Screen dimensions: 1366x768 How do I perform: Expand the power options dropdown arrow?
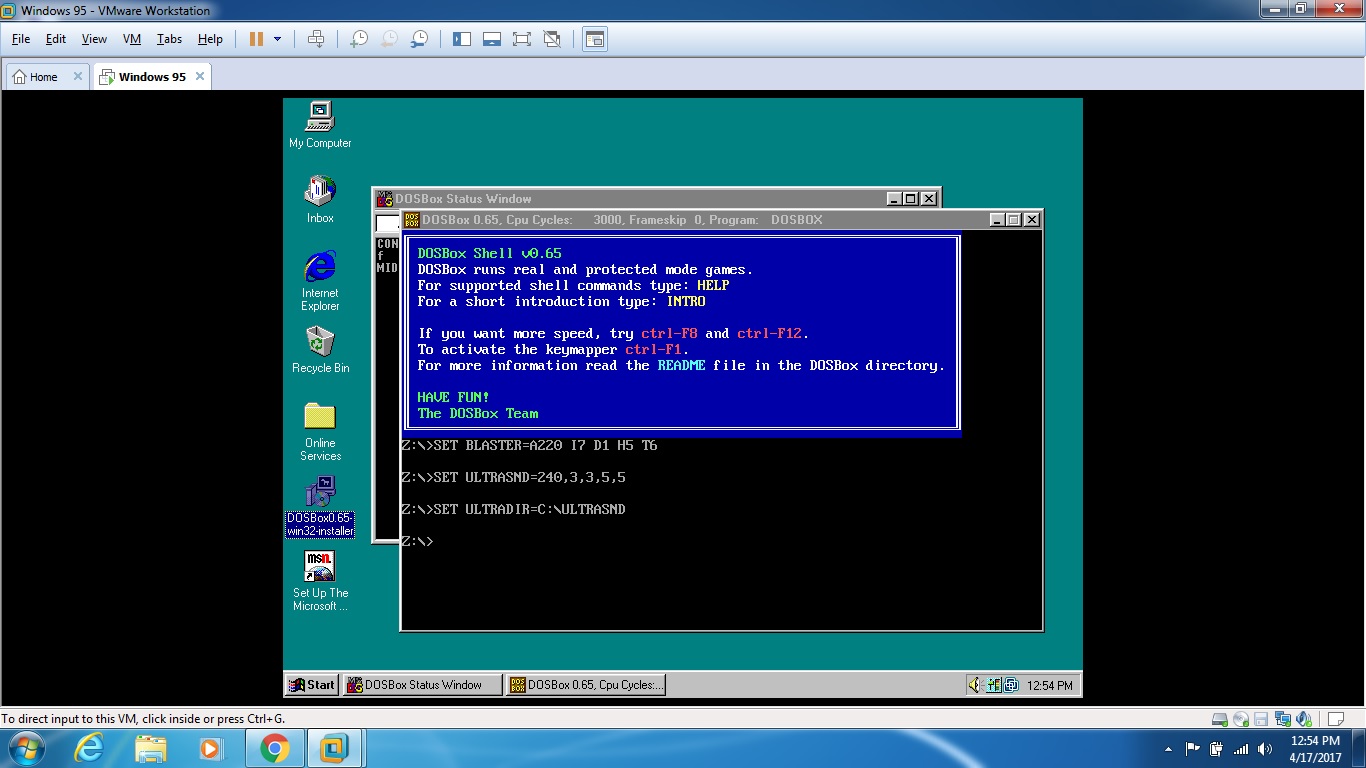coord(277,39)
